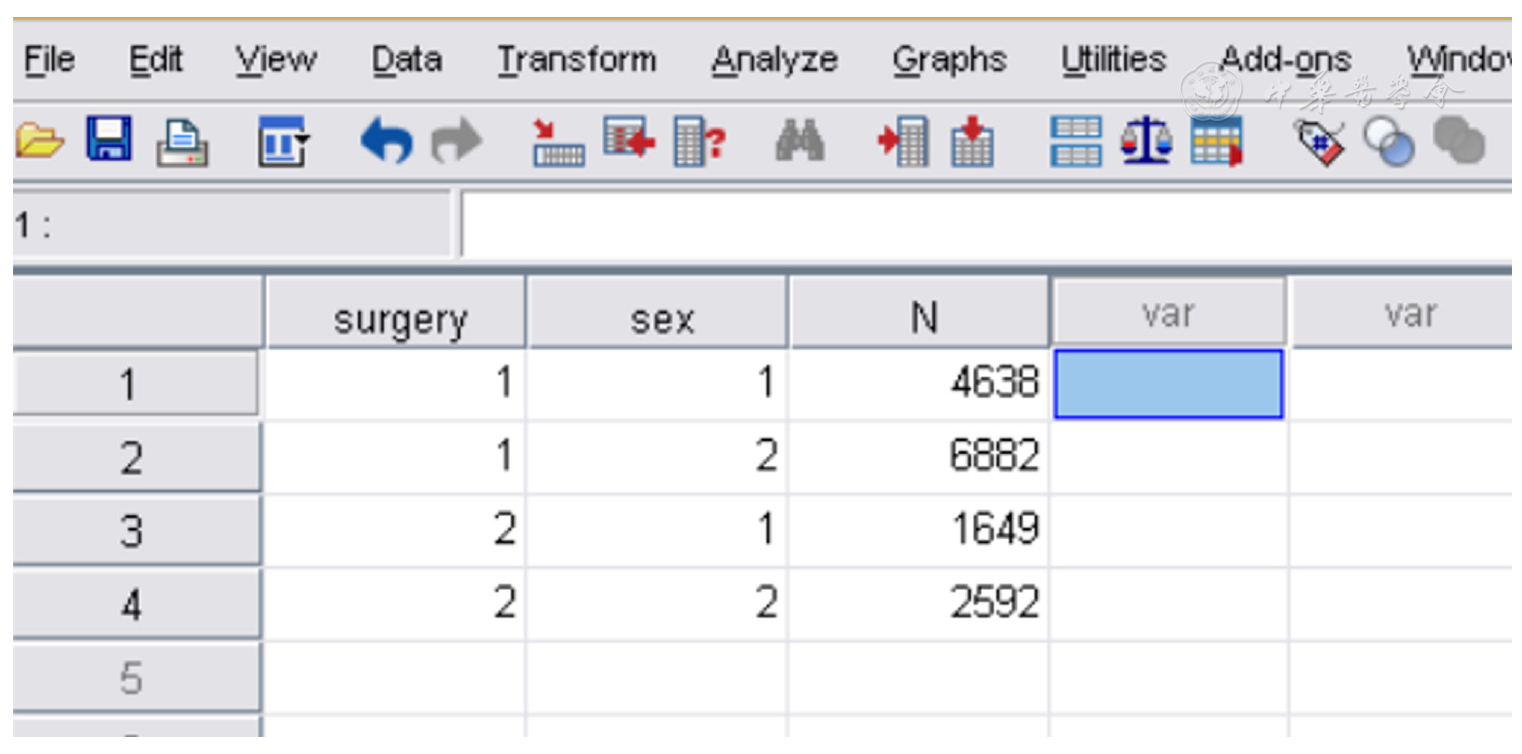Click the Go to case icon
The height and width of the screenshot is (754, 1522).
tap(558, 142)
